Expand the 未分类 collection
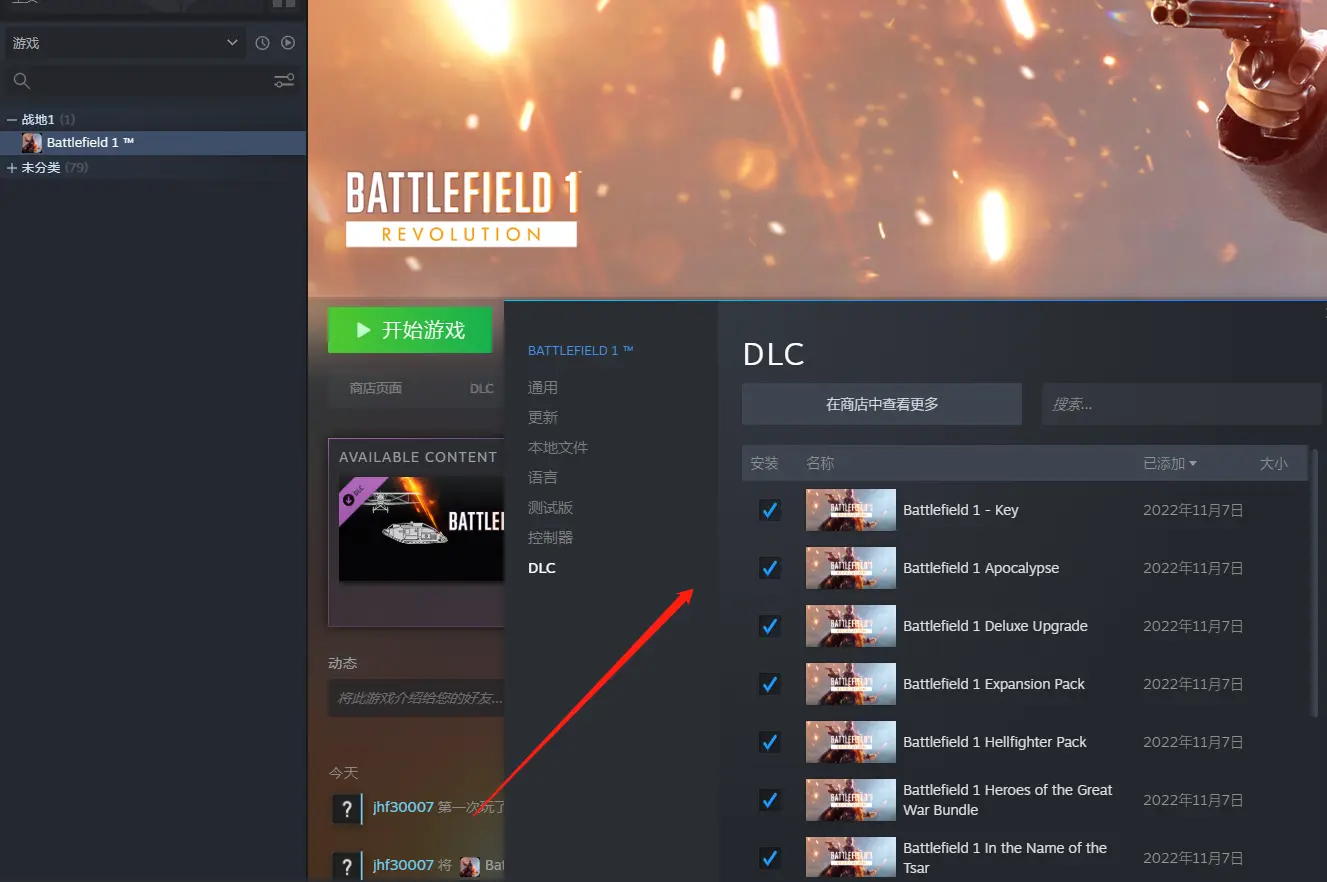Viewport: 1327px width, 882px height. click(x=12, y=168)
